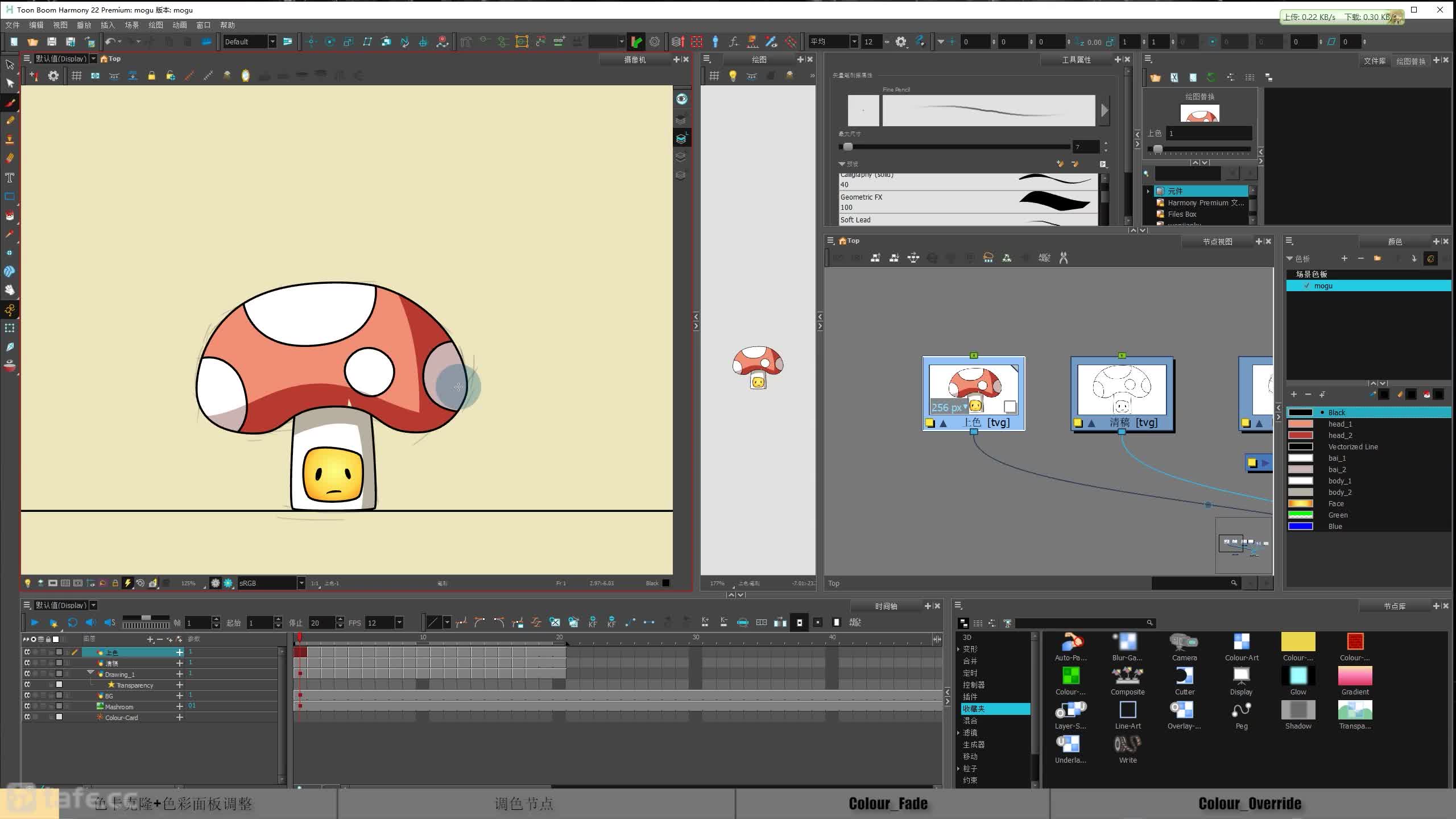Toggle enable square on 清稿 node
This screenshot has height=819, width=1456.
point(1078,423)
